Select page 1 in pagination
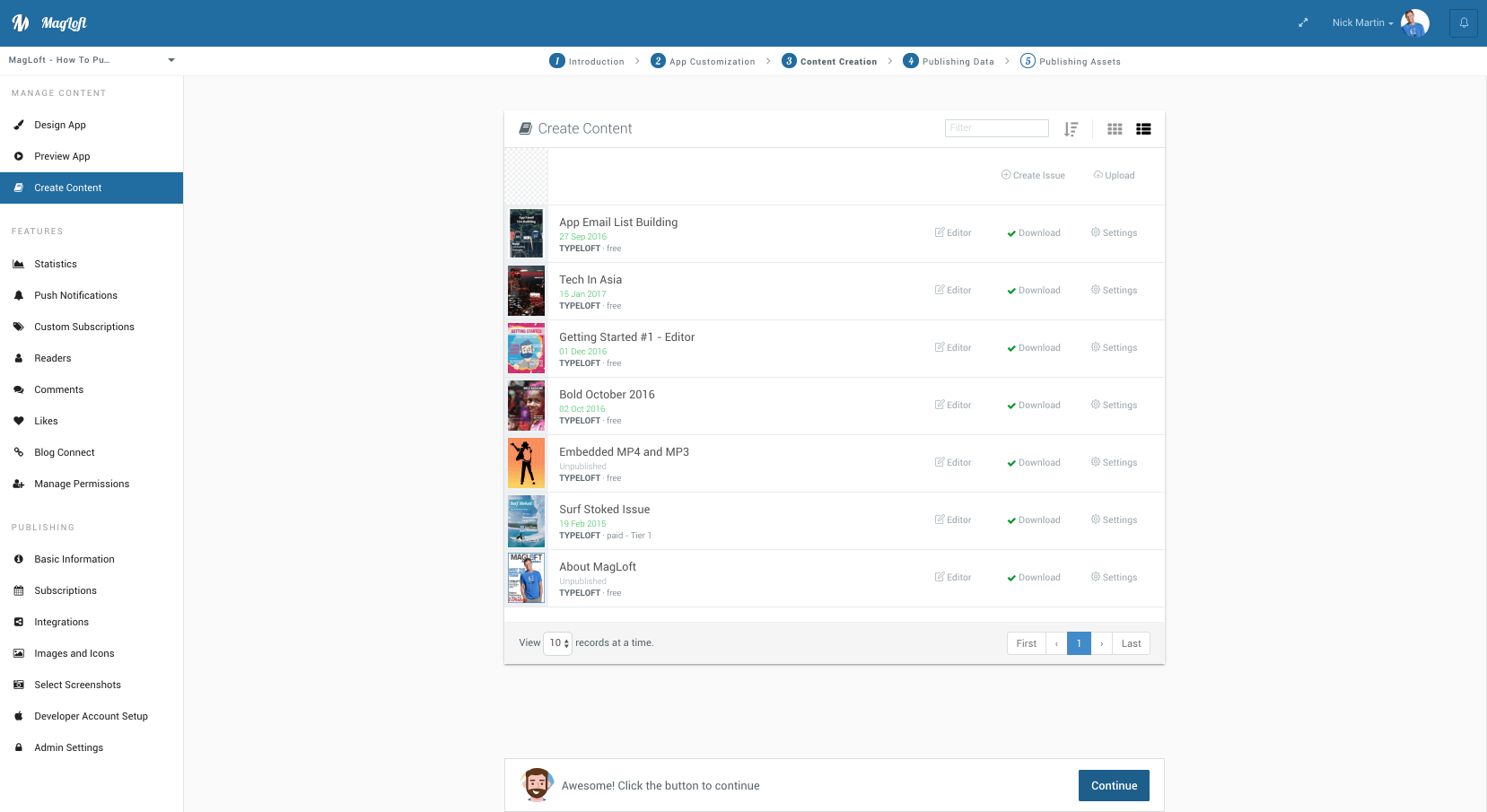Screen dimensions: 1487x812 pos(1079,643)
